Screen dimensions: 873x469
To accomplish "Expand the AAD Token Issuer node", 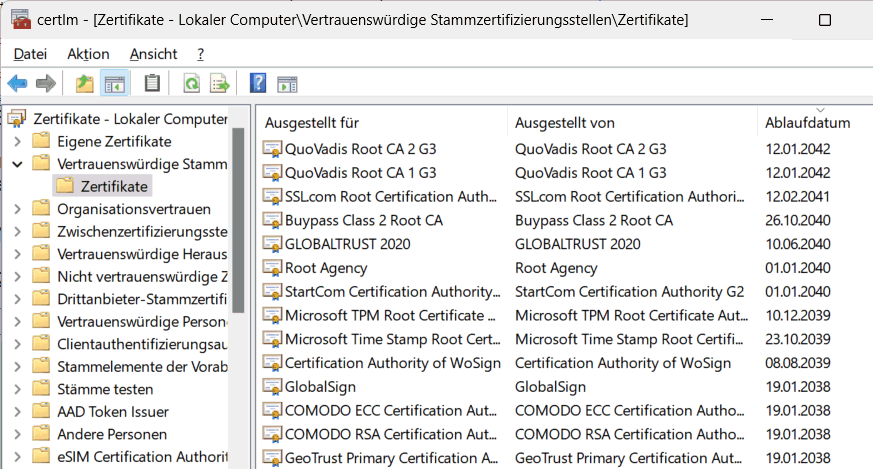I will 17,412.
